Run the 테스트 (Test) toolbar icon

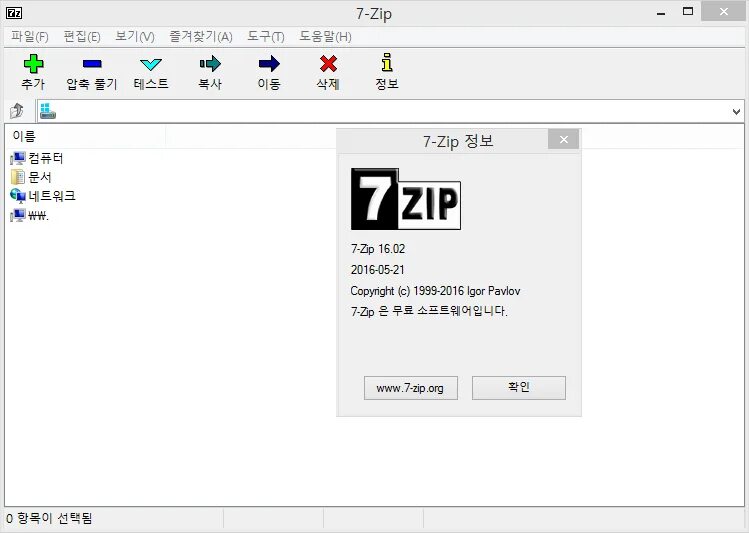coord(151,64)
